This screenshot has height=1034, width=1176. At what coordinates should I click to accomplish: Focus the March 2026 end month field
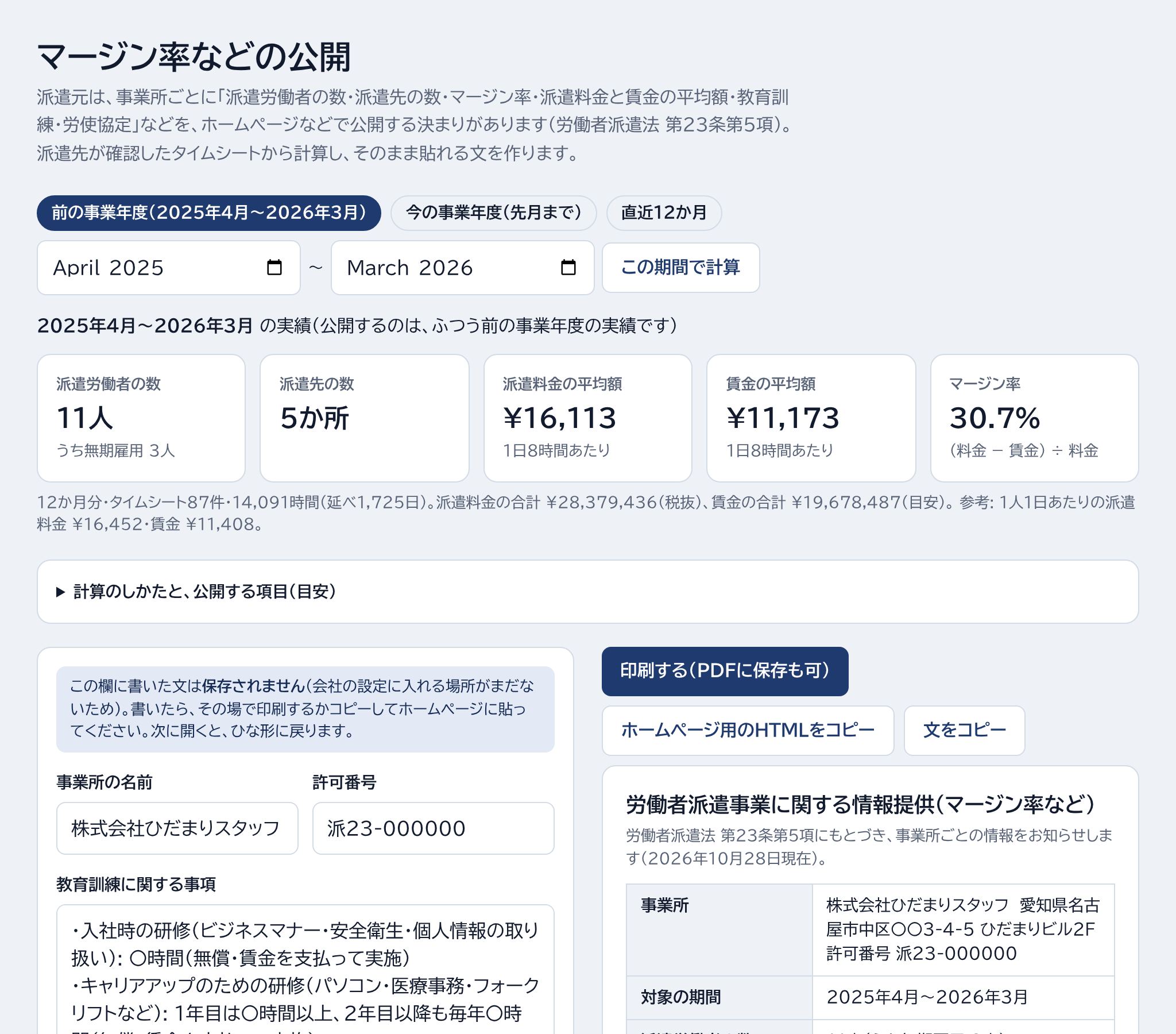tap(463, 268)
